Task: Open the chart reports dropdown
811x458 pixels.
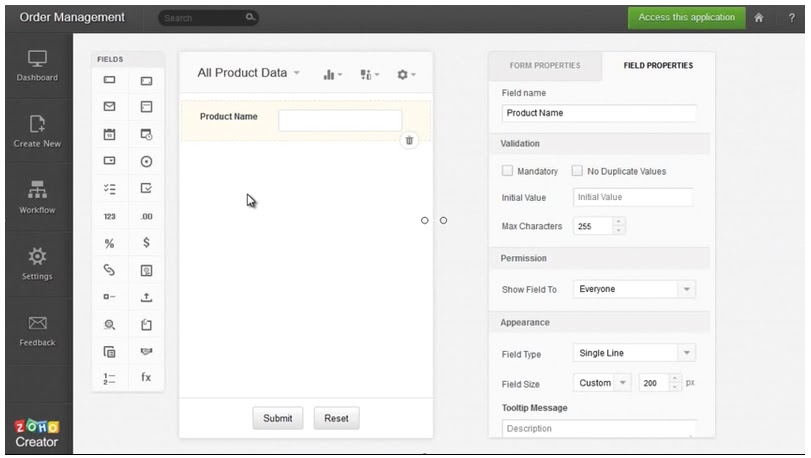Action: [x=333, y=74]
